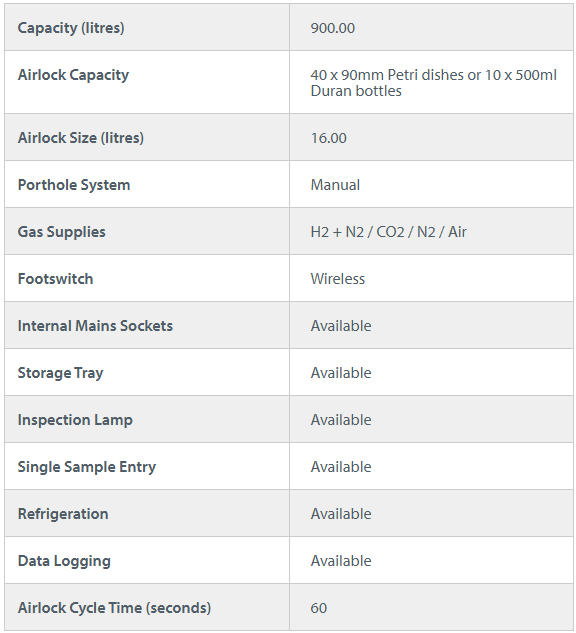576x633 pixels.
Task: Click the Airlock Capacity row label
Action: (73, 75)
